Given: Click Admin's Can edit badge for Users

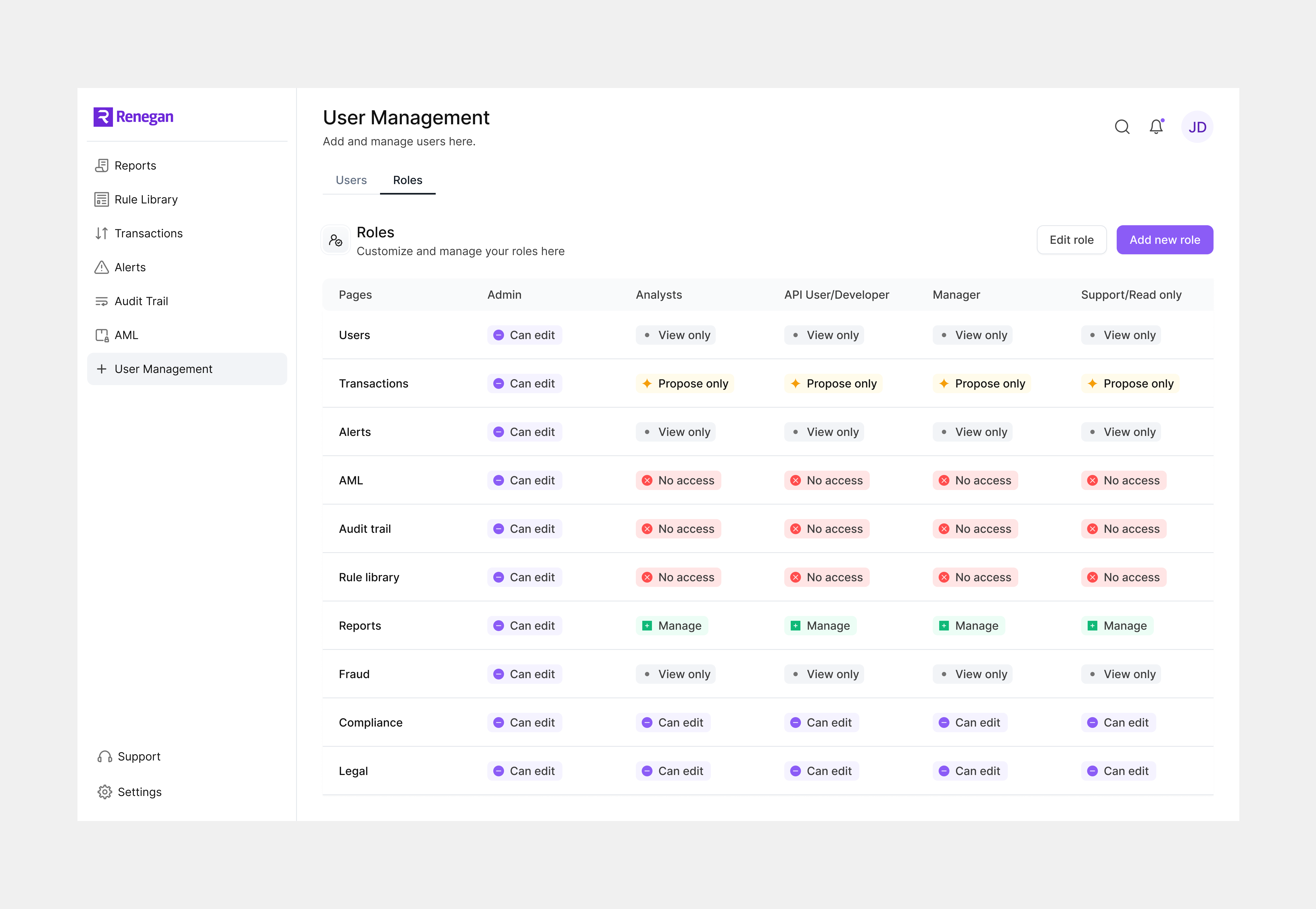Looking at the screenshot, I should click(x=524, y=336).
